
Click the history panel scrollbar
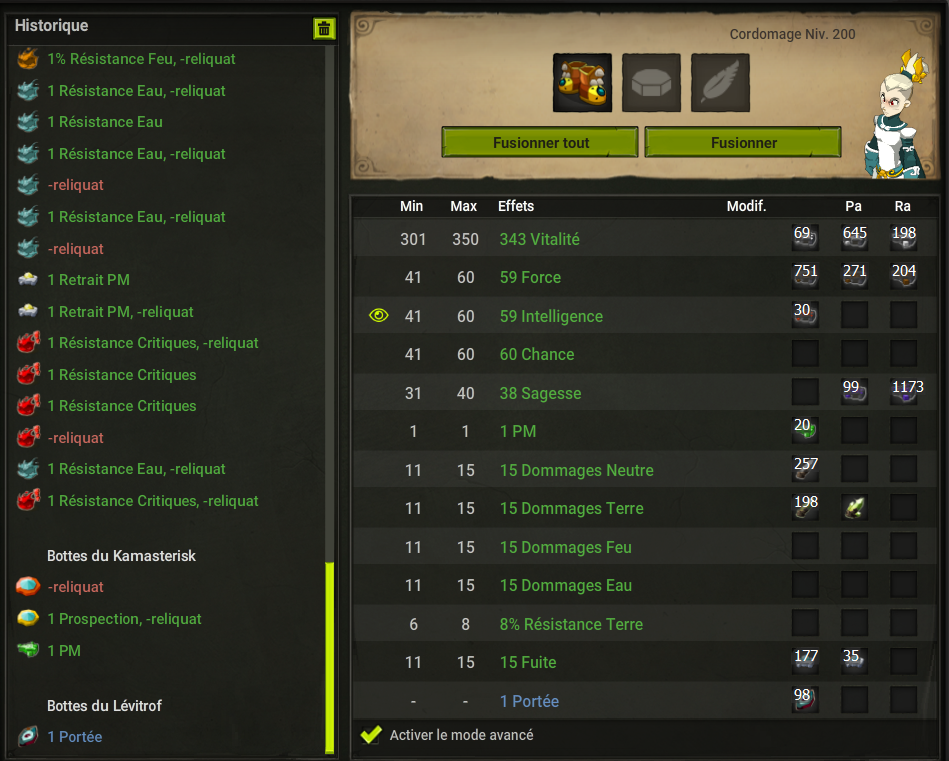click(330, 657)
